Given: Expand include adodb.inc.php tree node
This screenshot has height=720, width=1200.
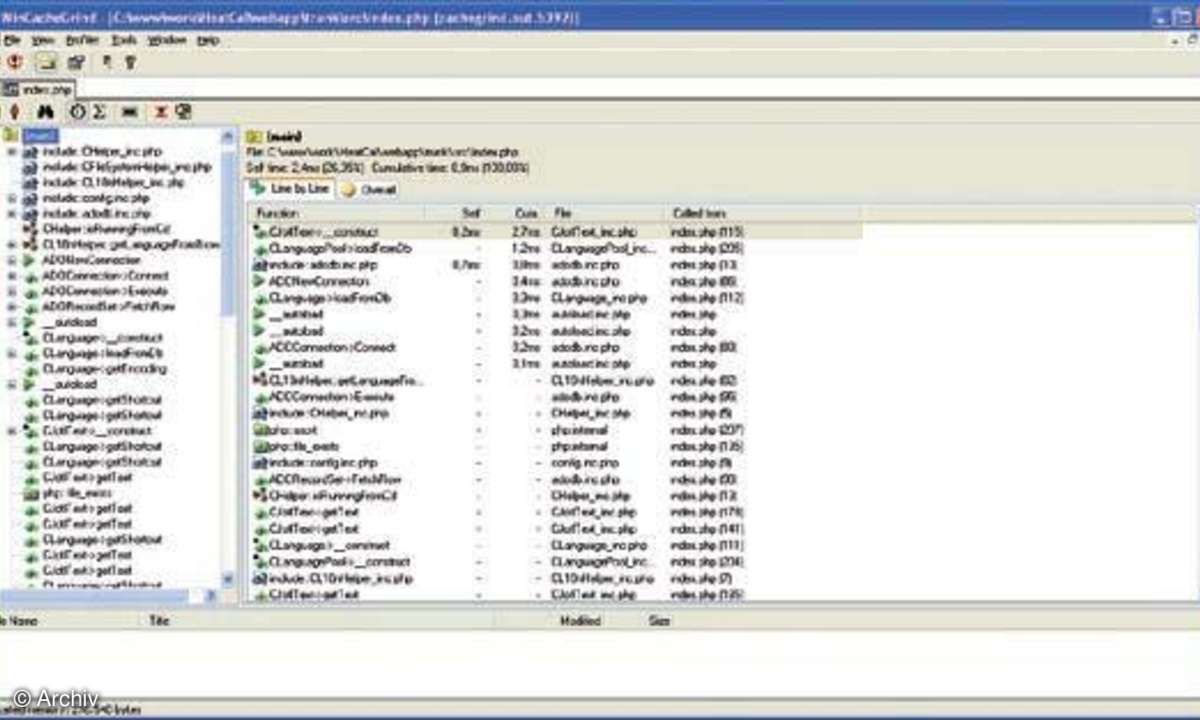Looking at the screenshot, I should click(12, 213).
